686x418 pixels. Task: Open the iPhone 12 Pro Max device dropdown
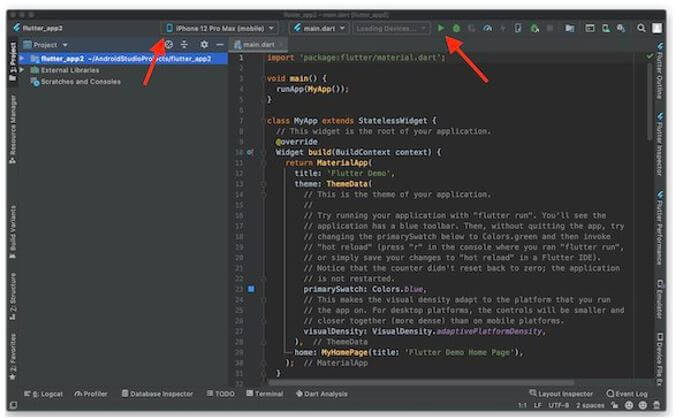pos(222,29)
